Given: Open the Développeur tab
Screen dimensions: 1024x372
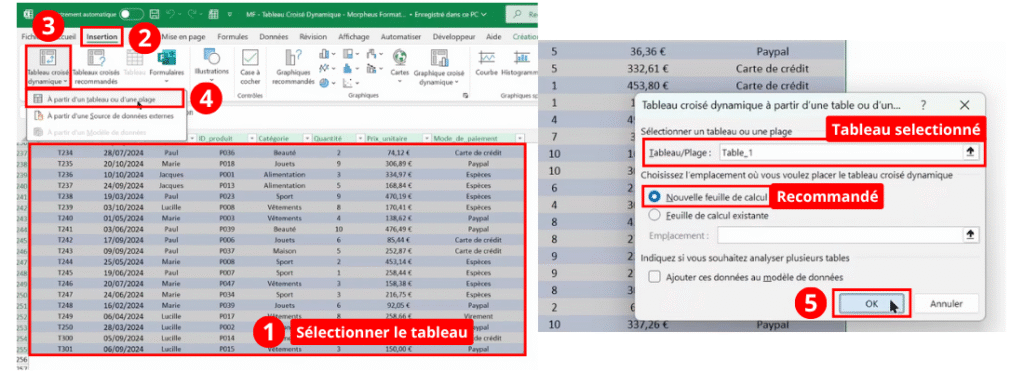Looking at the screenshot, I should pyautogui.click(x=455, y=37).
